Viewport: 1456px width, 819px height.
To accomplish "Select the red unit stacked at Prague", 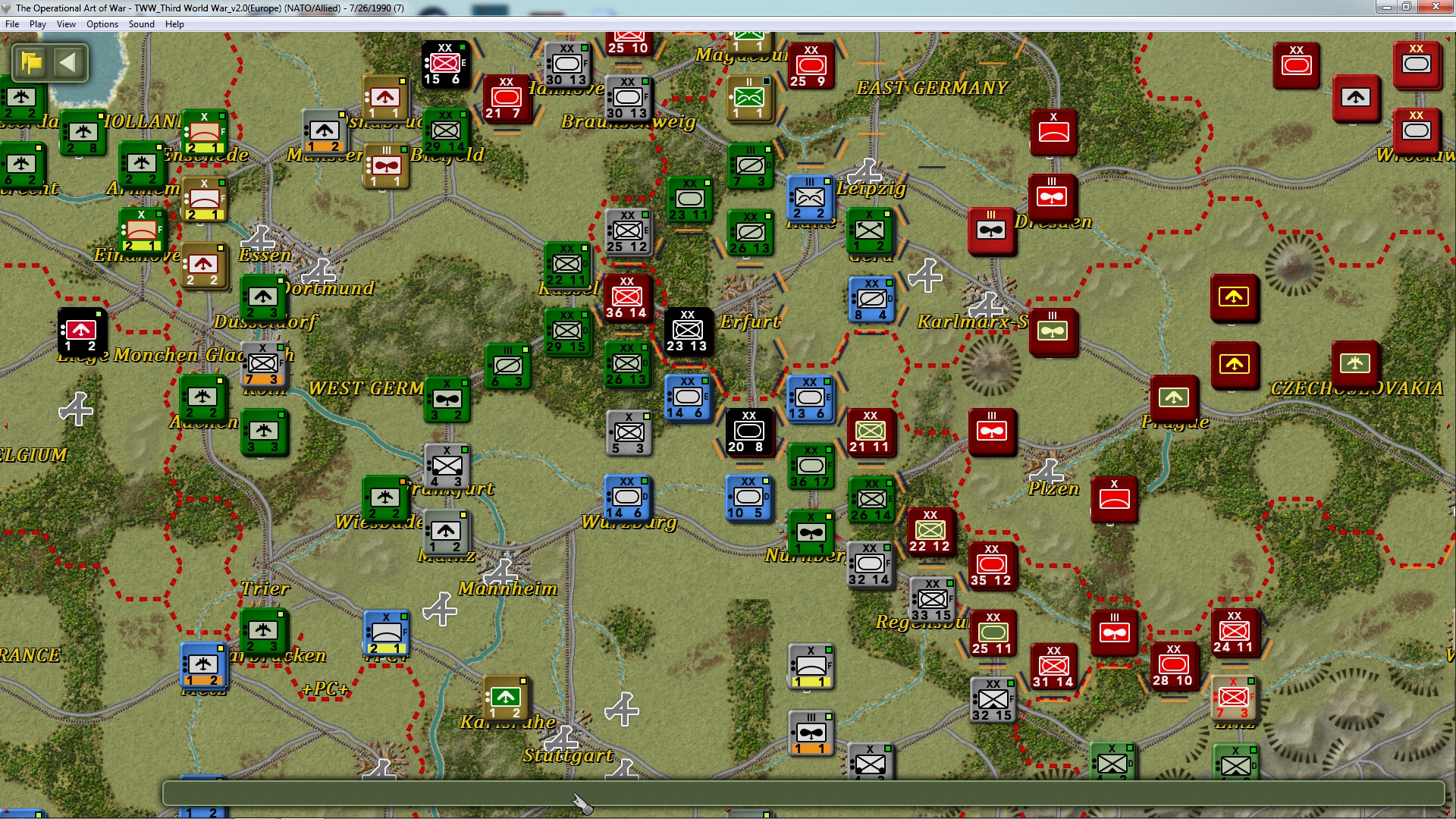I will 1174,398.
